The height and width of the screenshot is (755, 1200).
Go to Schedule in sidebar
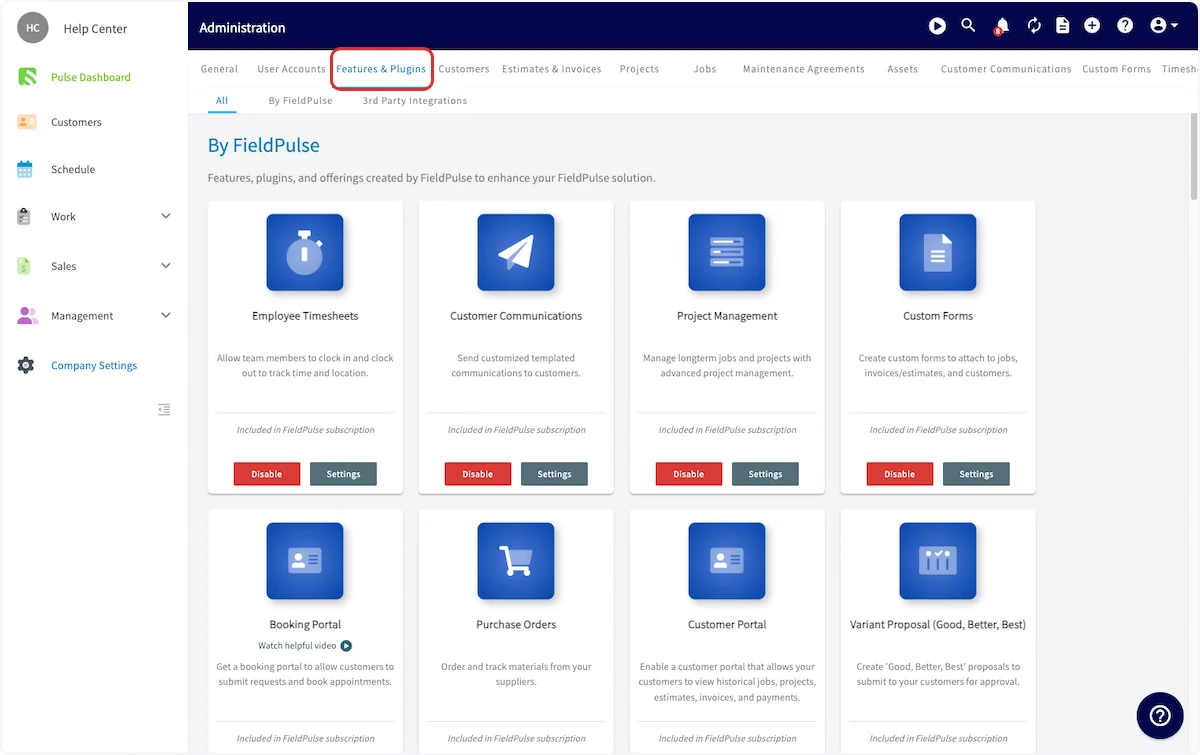pyautogui.click(x=73, y=170)
